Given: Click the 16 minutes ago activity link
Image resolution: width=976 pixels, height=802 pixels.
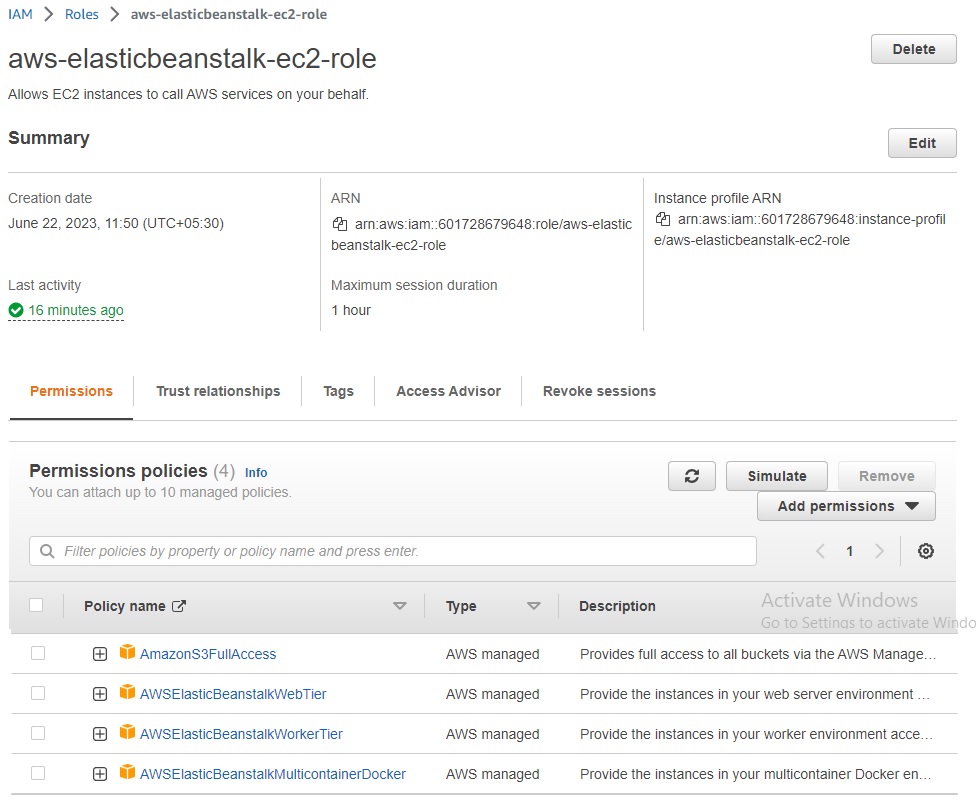Looking at the screenshot, I should (76, 310).
